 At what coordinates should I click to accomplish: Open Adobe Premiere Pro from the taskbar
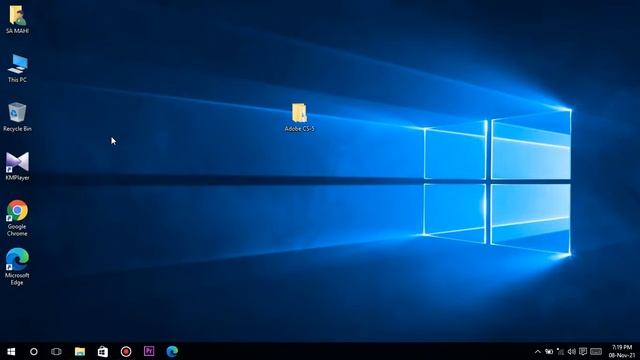[x=149, y=351]
